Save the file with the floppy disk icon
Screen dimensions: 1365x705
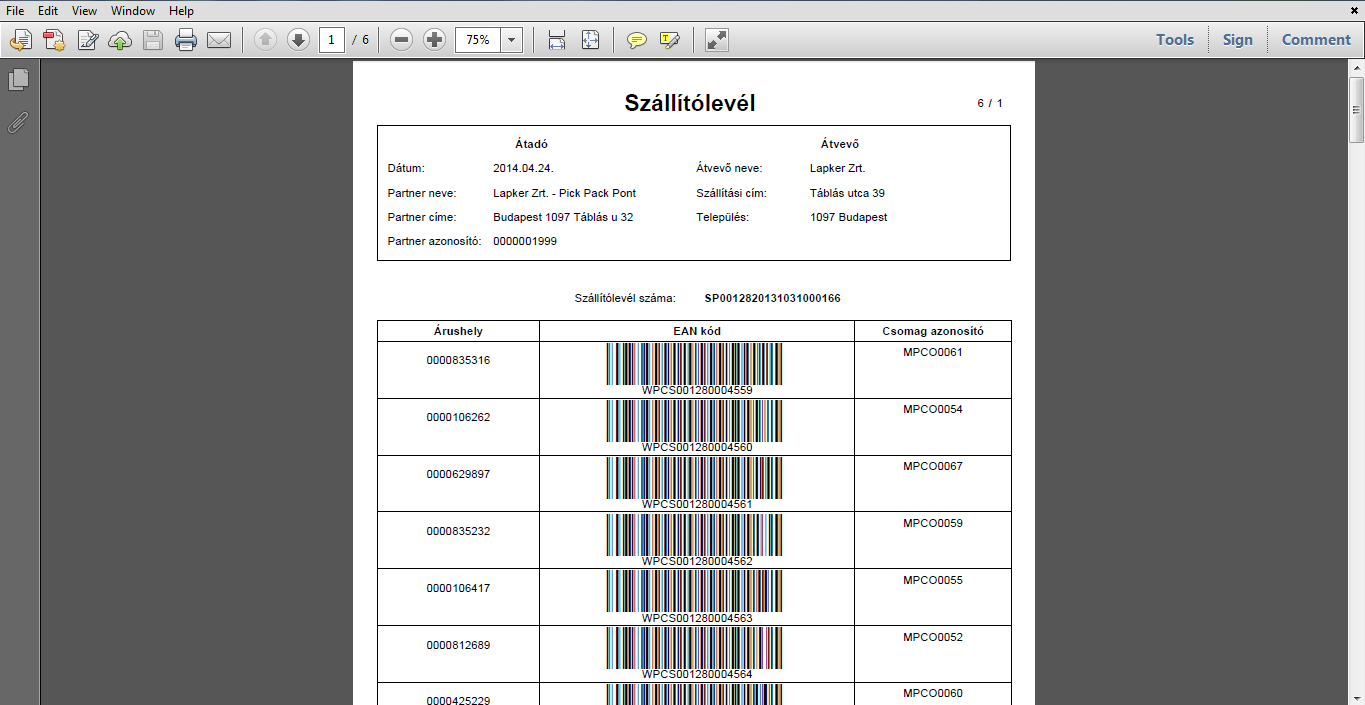click(x=153, y=40)
